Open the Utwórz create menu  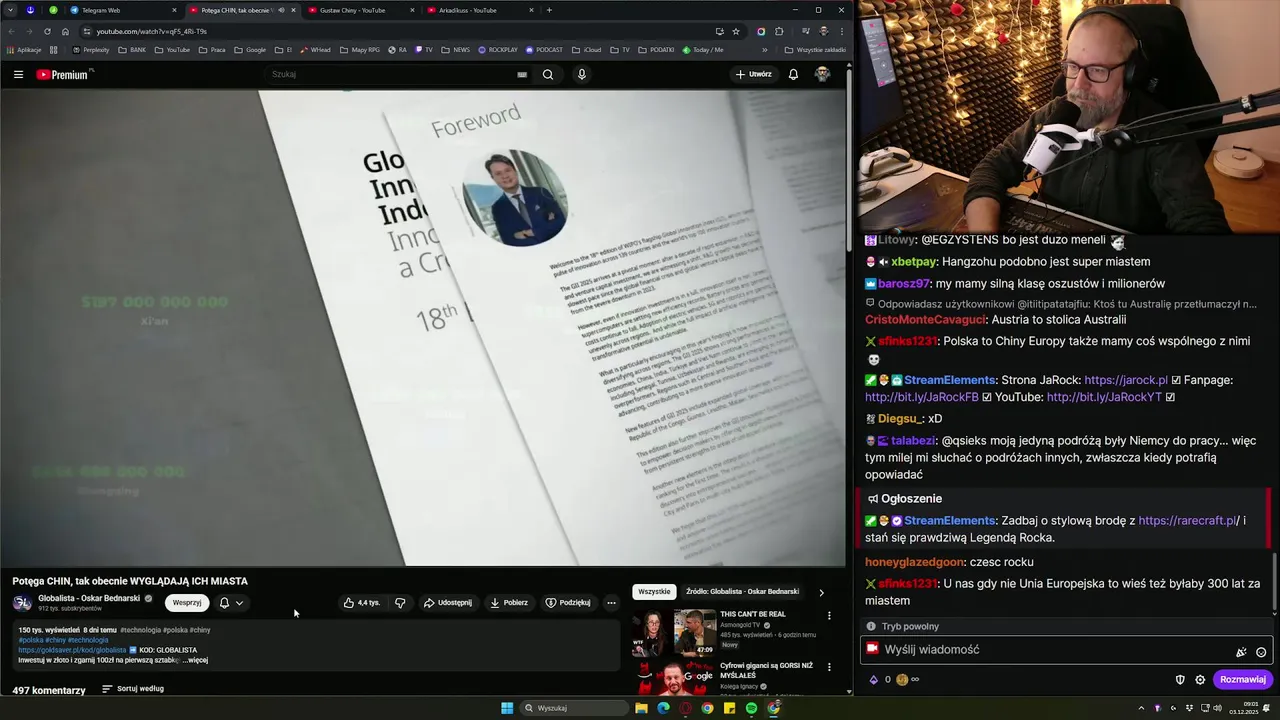pos(753,74)
